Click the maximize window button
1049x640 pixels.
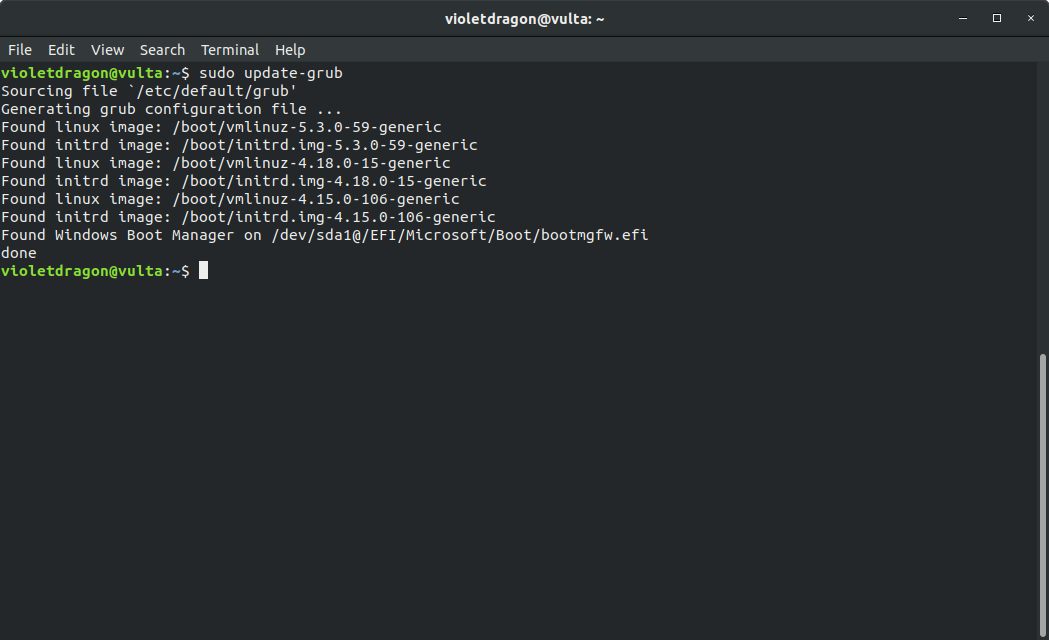tap(996, 18)
